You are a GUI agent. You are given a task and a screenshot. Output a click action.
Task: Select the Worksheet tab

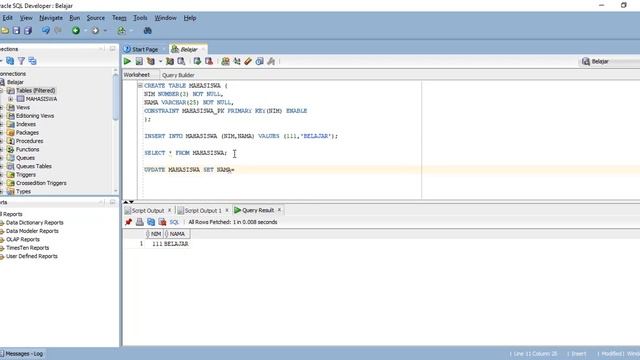[x=137, y=75]
